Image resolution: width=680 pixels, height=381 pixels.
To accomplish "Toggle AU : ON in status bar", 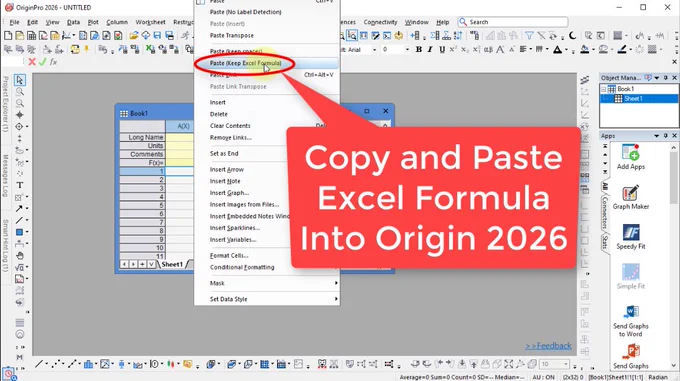I will (x=543, y=377).
